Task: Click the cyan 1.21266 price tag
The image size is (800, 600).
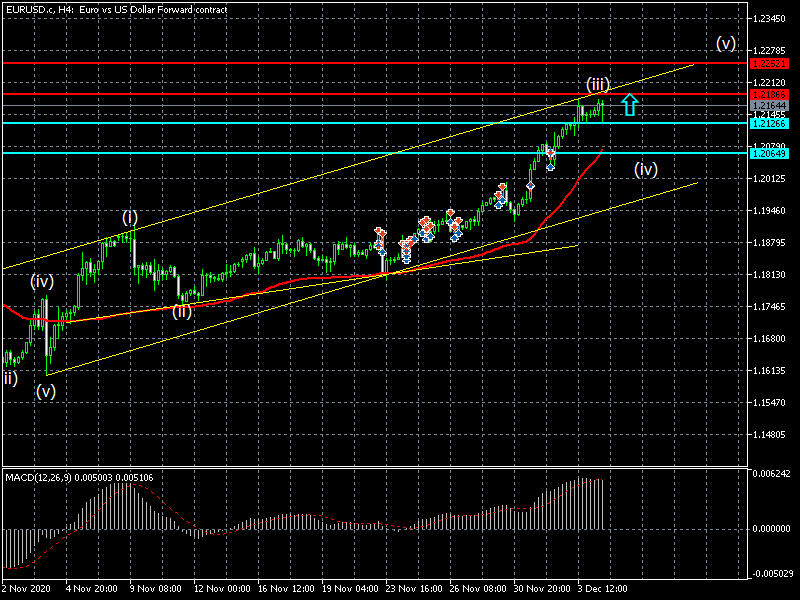Action: click(768, 123)
